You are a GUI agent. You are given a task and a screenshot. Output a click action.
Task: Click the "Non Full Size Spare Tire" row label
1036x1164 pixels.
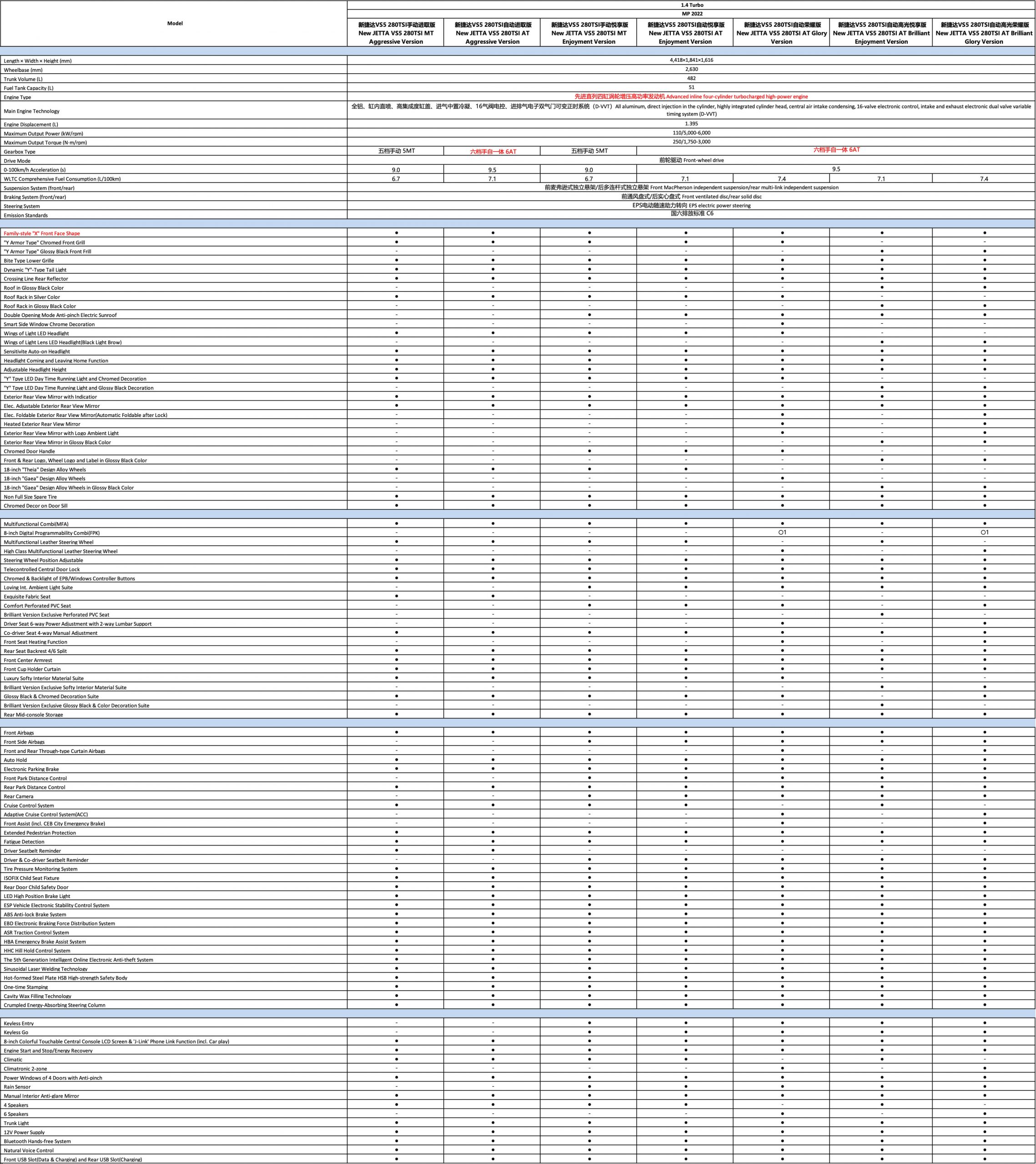(30, 497)
